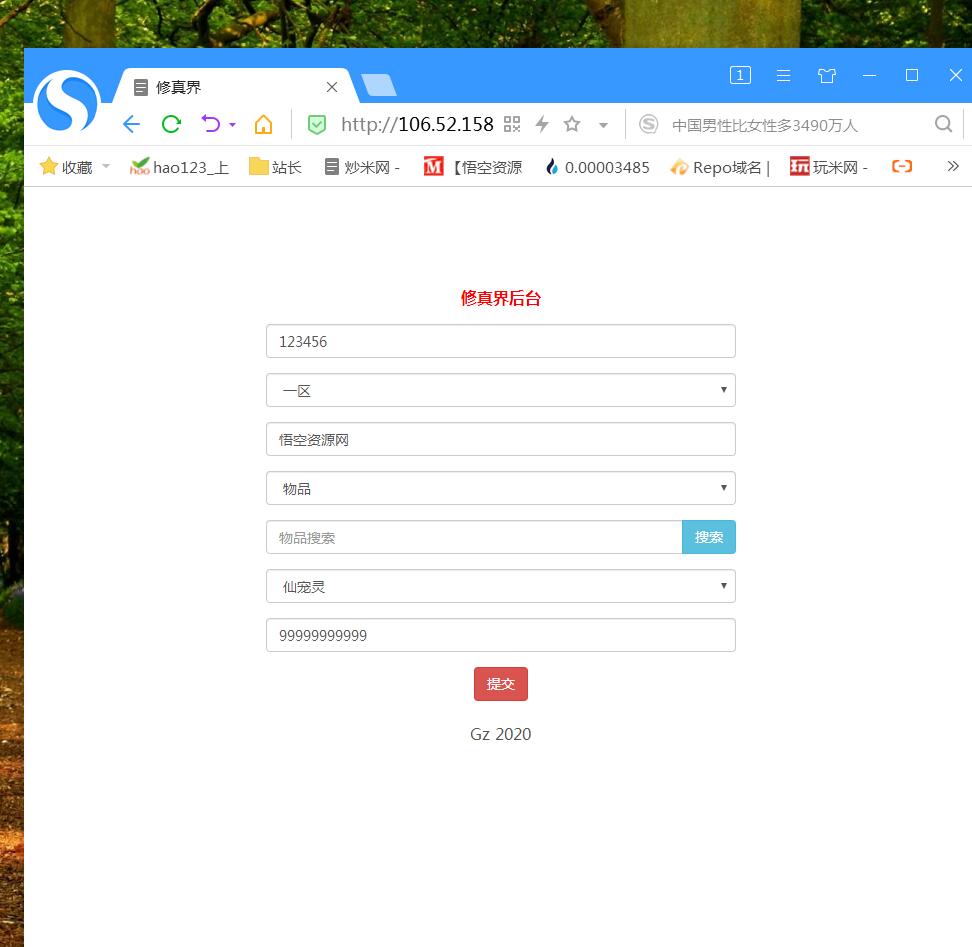This screenshot has width=972, height=947.
Task: Click the QR code icon in address bar
Action: (x=512, y=124)
